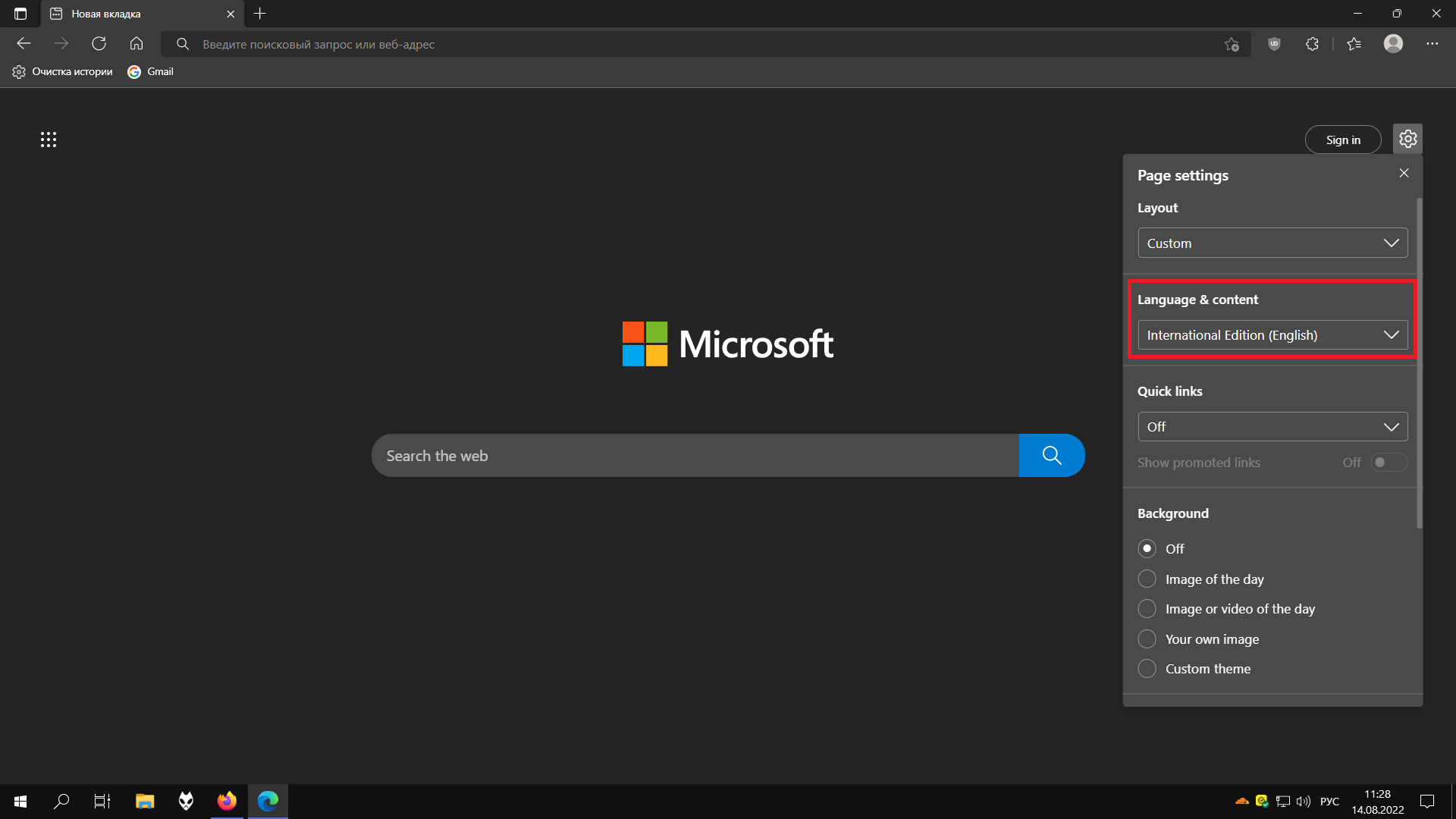Open tab actions menu icon in title bar
Screen dimensions: 1456x819
pos(20,14)
